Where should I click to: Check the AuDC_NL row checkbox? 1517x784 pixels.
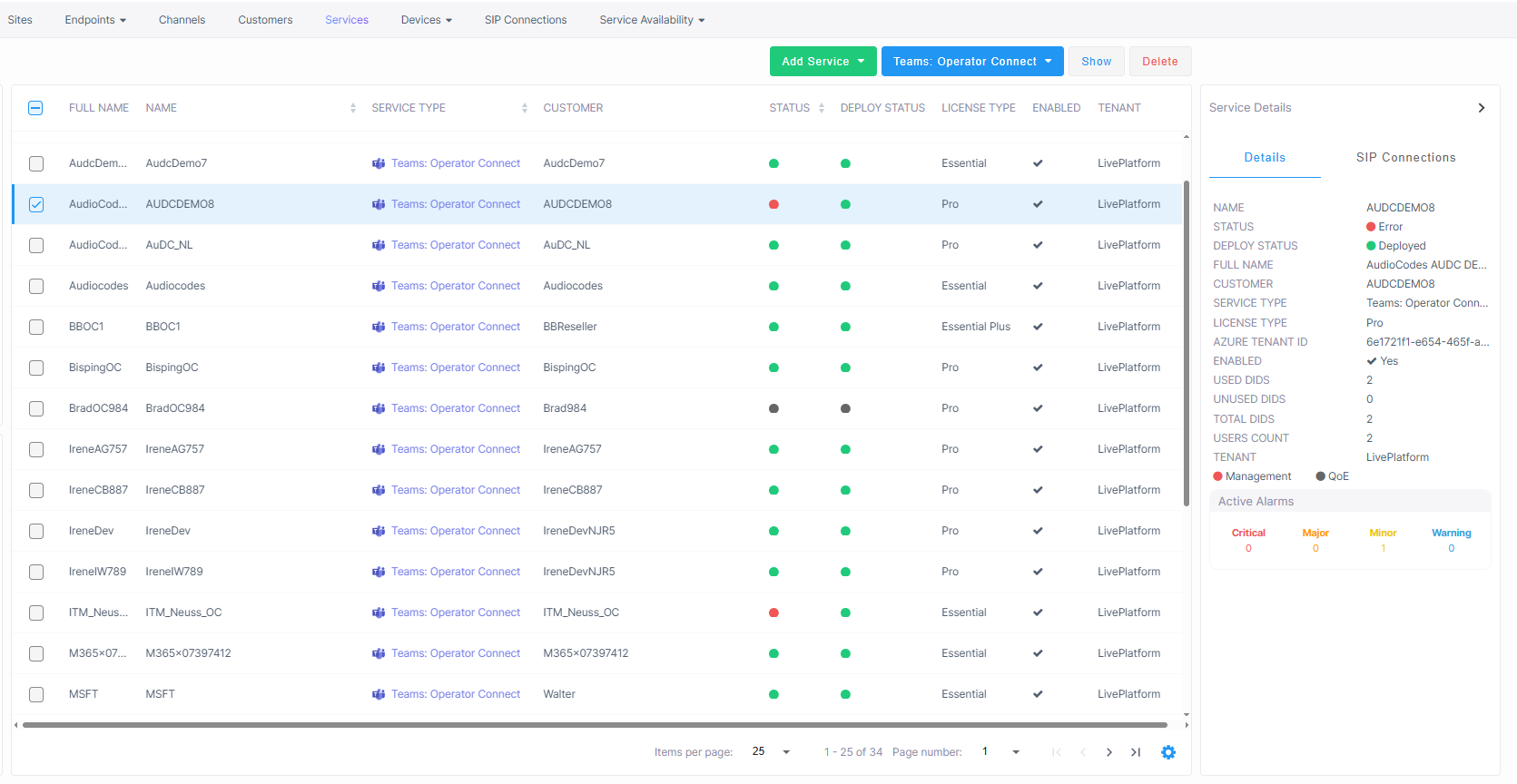36,245
